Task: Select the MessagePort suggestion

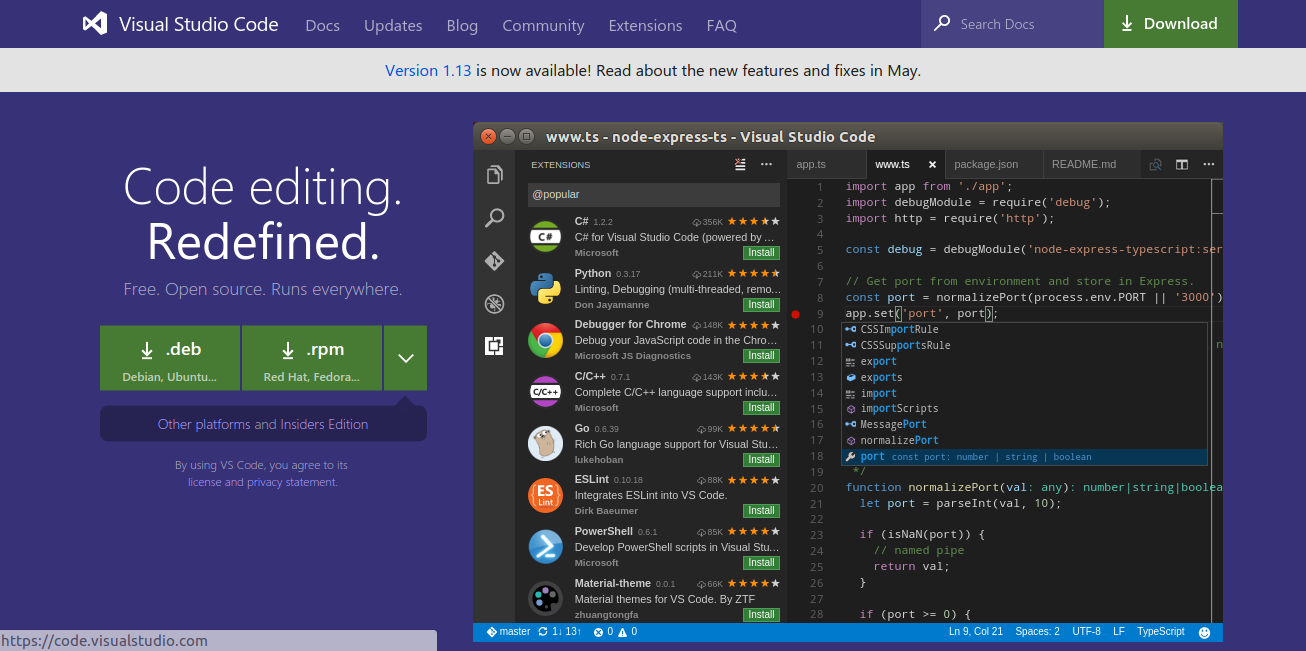Action: 1025,424
